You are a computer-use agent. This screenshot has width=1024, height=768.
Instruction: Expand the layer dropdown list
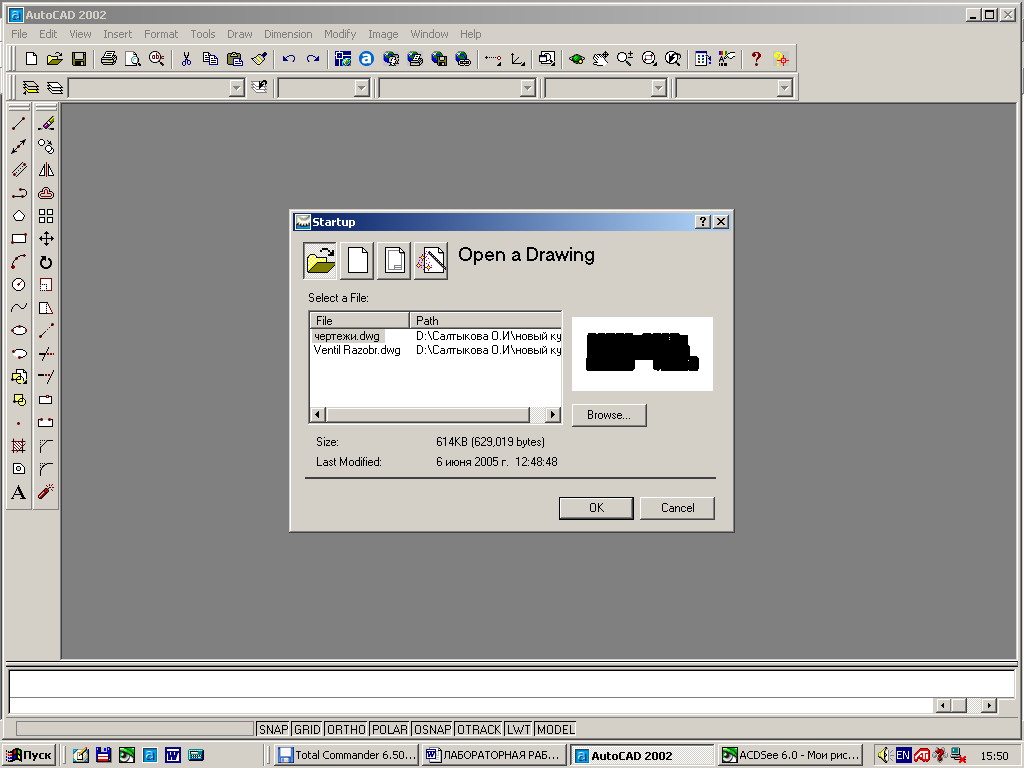pyautogui.click(x=236, y=88)
